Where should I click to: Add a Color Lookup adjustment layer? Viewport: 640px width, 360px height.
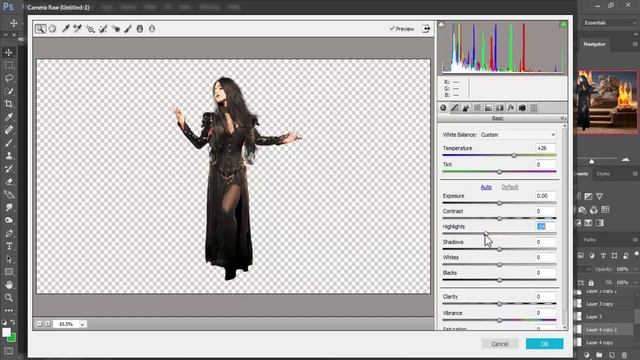pyautogui.click(x=605, y=210)
